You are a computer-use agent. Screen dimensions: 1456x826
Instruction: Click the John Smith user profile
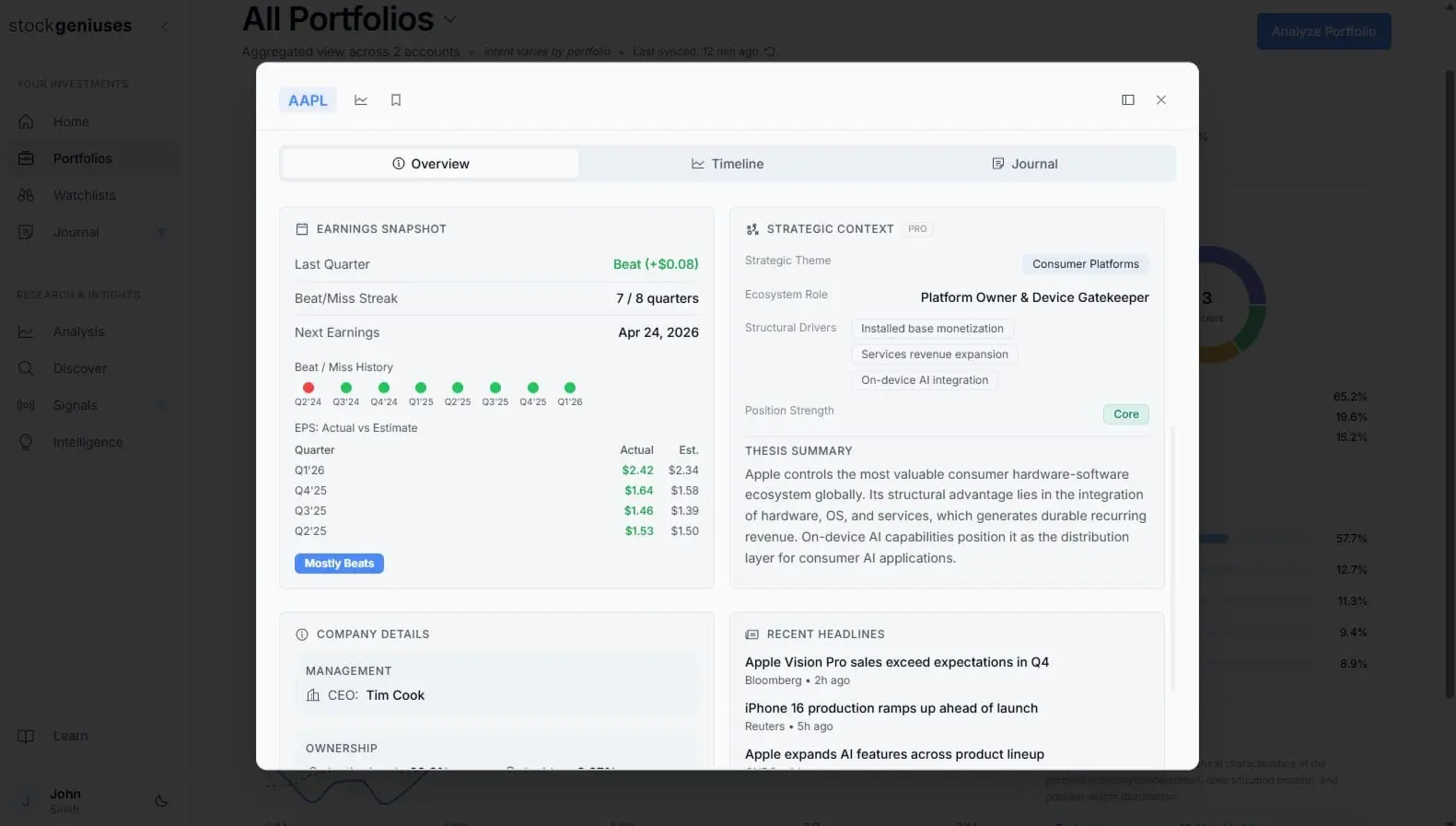click(64, 801)
